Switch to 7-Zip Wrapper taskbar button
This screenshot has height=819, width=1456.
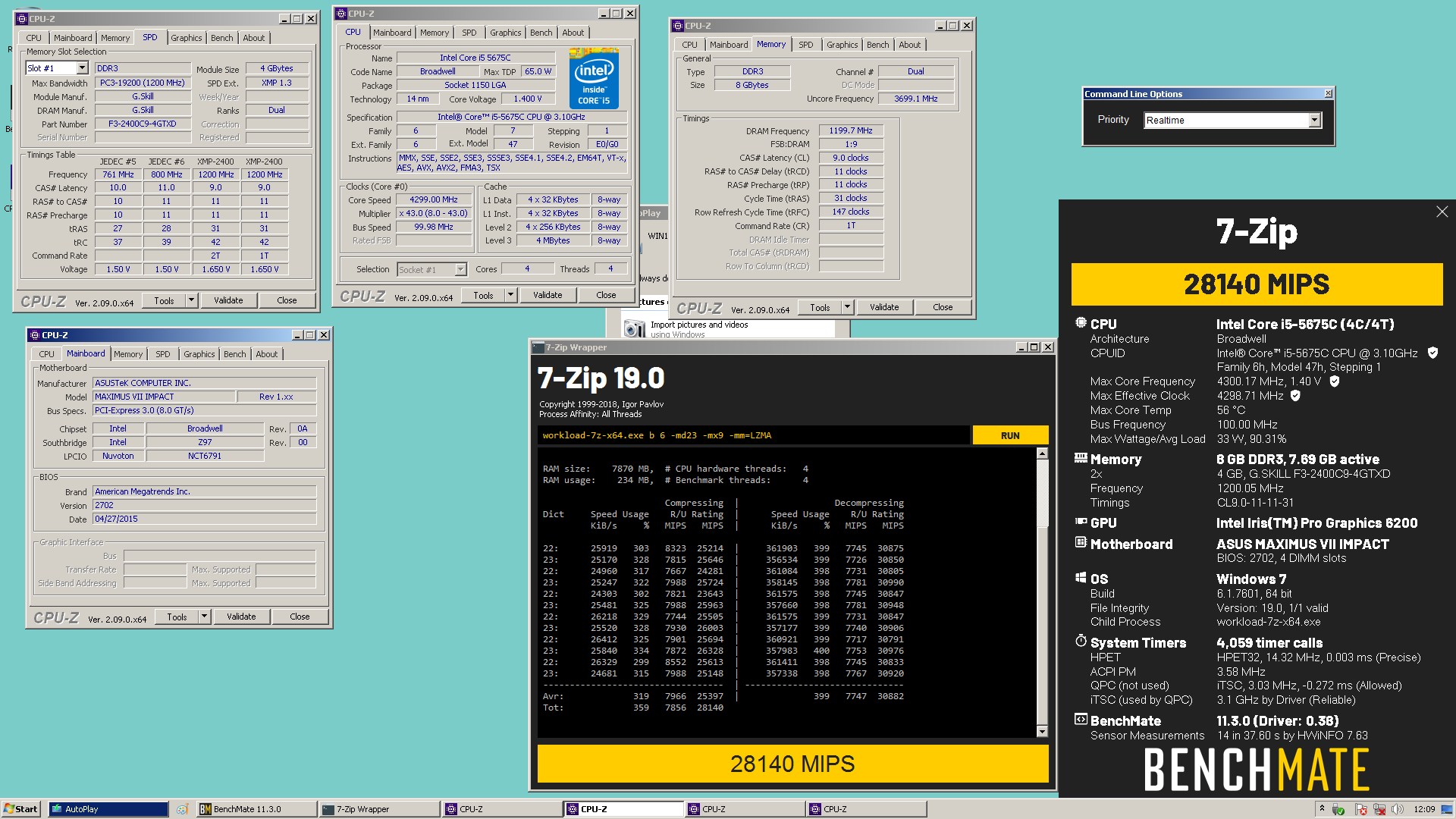379,809
